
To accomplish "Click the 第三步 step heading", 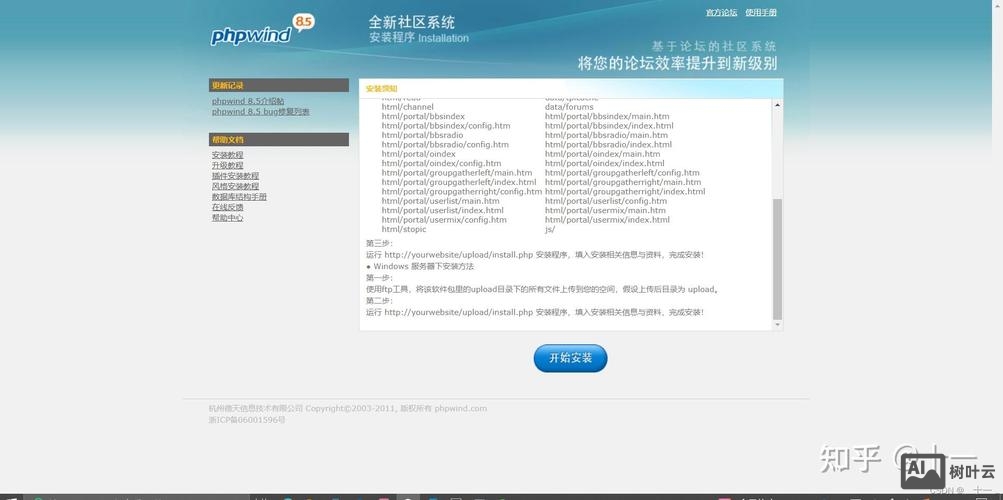I will pyautogui.click(x=379, y=243).
